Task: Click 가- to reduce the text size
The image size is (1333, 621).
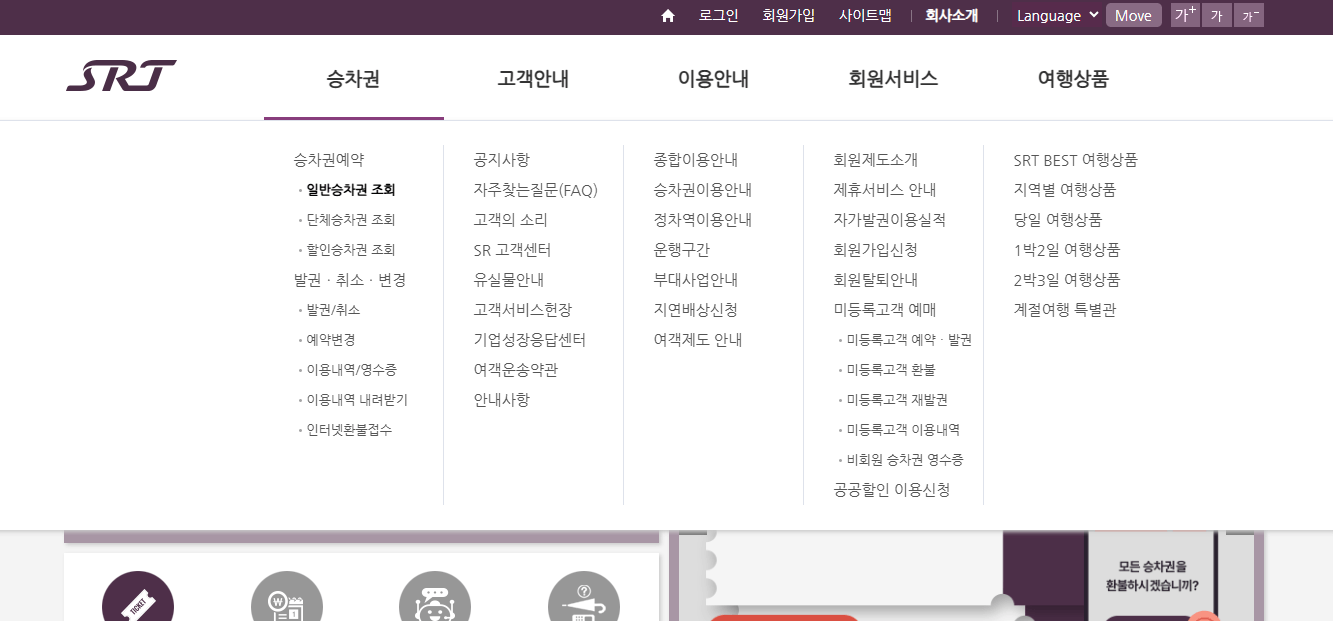Action: click(x=1248, y=15)
